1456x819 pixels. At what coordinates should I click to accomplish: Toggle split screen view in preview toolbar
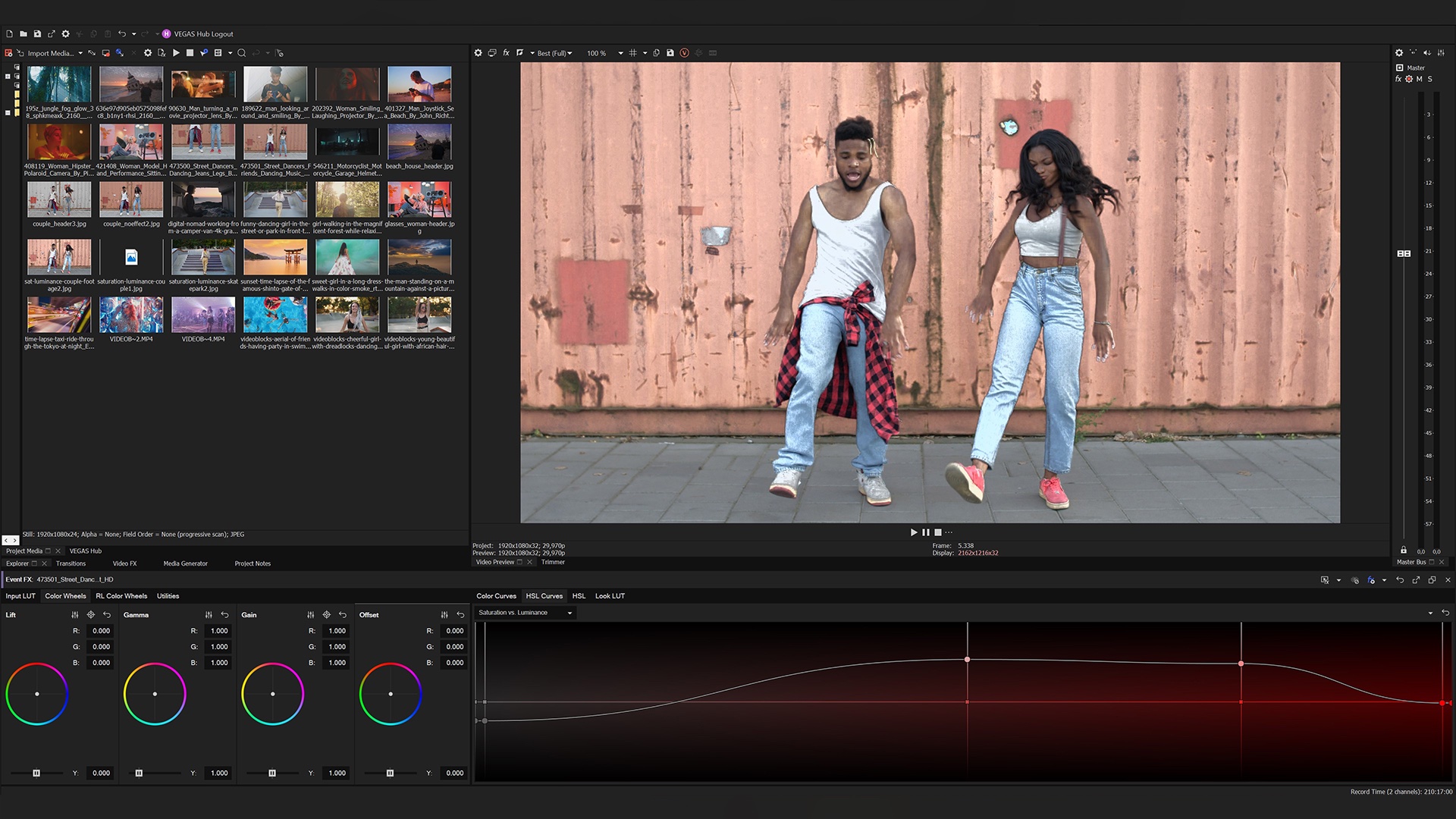click(519, 53)
